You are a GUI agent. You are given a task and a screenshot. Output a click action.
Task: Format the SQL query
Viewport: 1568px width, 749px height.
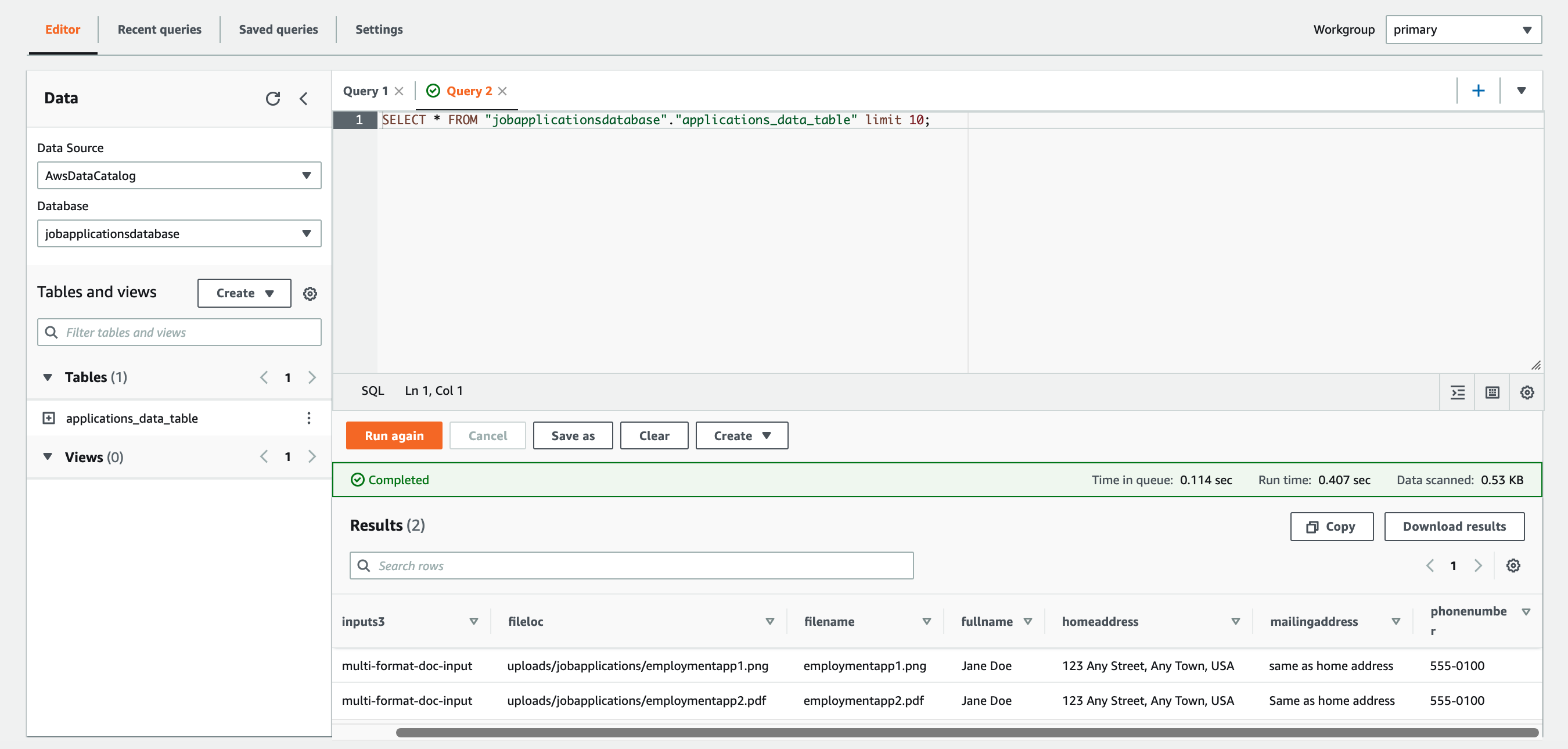pos(1457,392)
